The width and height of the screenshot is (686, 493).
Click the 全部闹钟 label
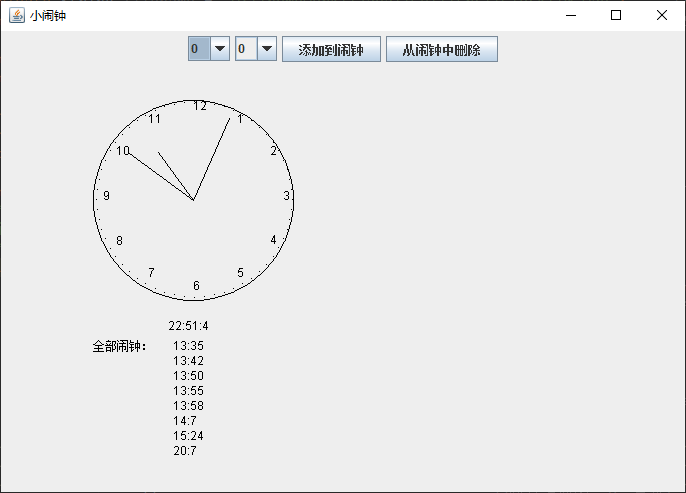[x=119, y=347]
